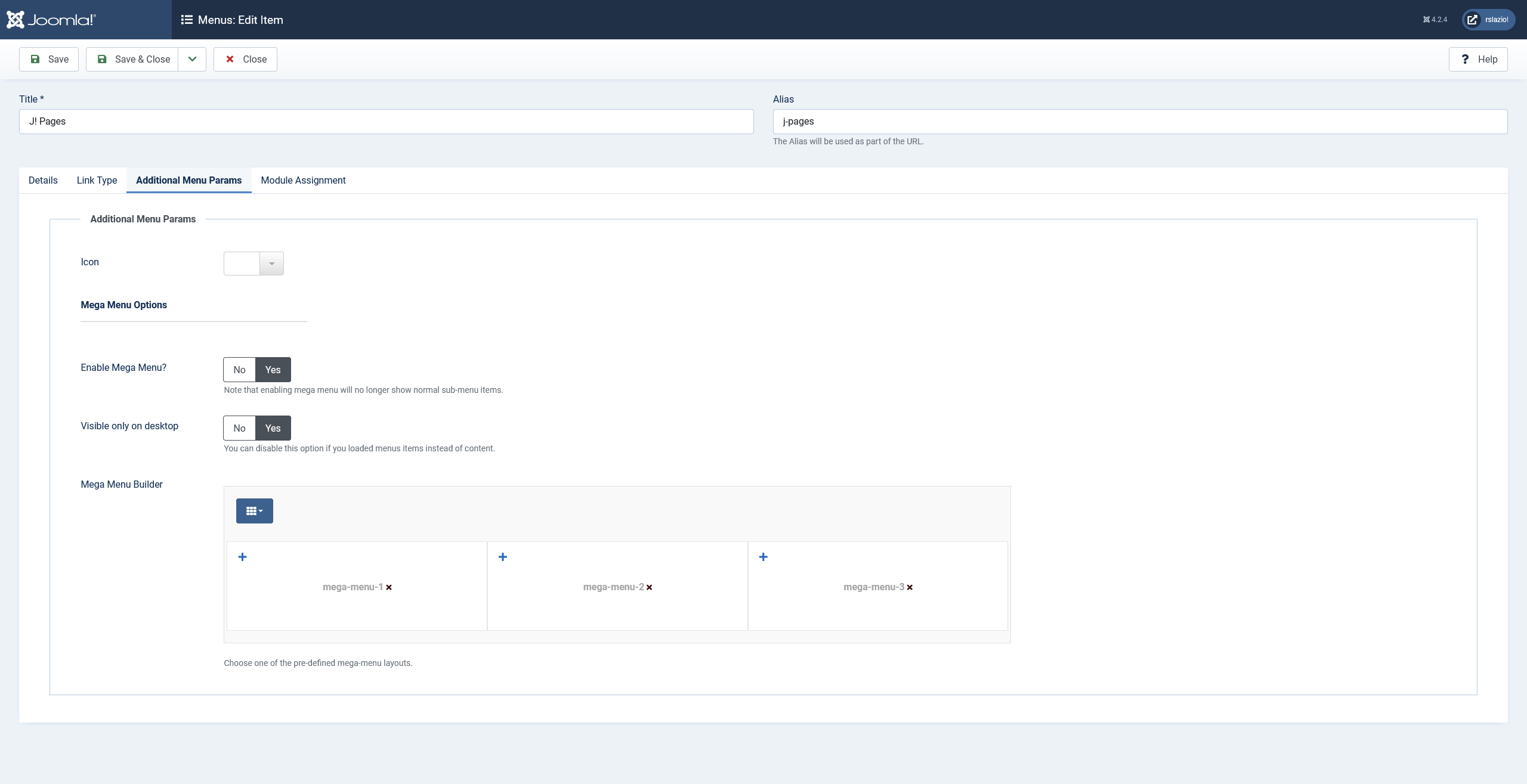The image size is (1527, 784).
Task: Remove mega-menu-2 with its x icon
Action: click(x=650, y=587)
